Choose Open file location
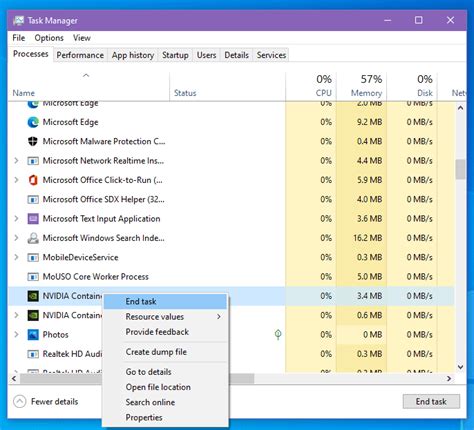The width and height of the screenshot is (474, 430). point(165,387)
